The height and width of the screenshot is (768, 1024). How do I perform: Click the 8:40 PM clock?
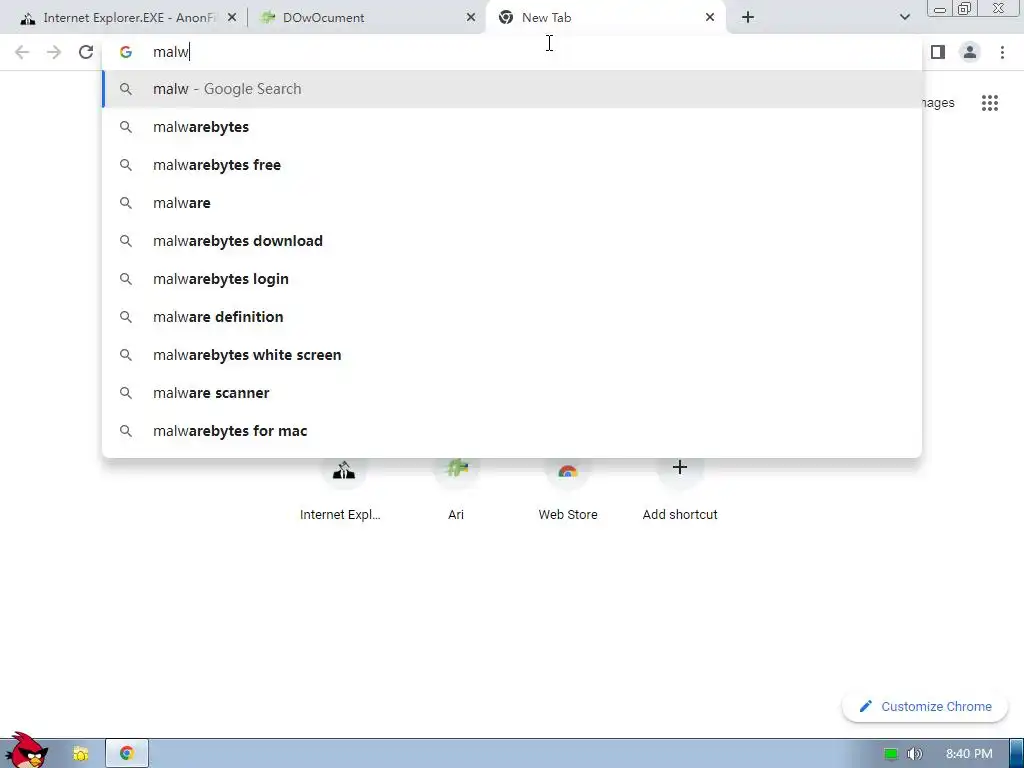[969, 754]
